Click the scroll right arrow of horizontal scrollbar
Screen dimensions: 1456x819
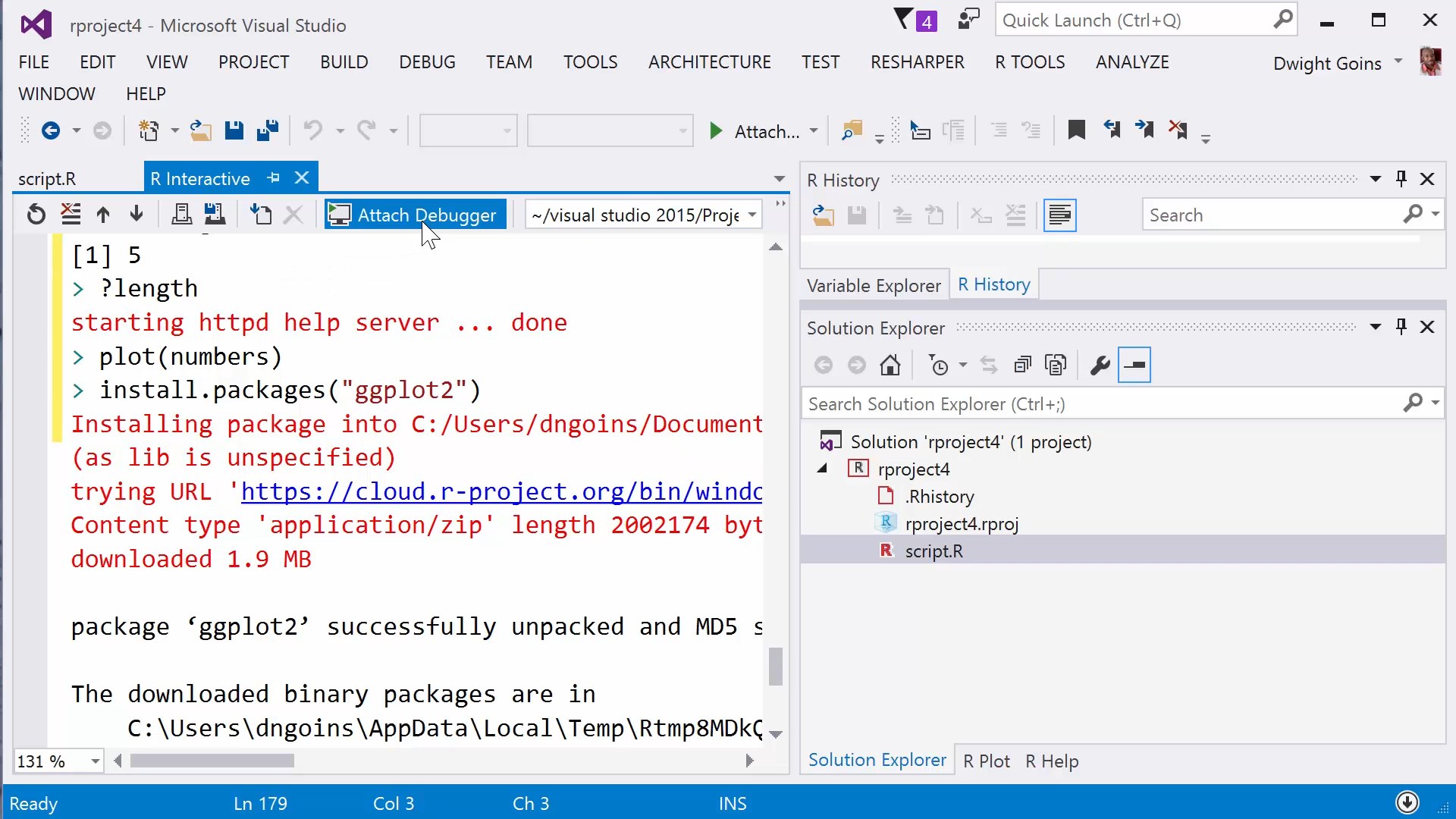(x=749, y=761)
